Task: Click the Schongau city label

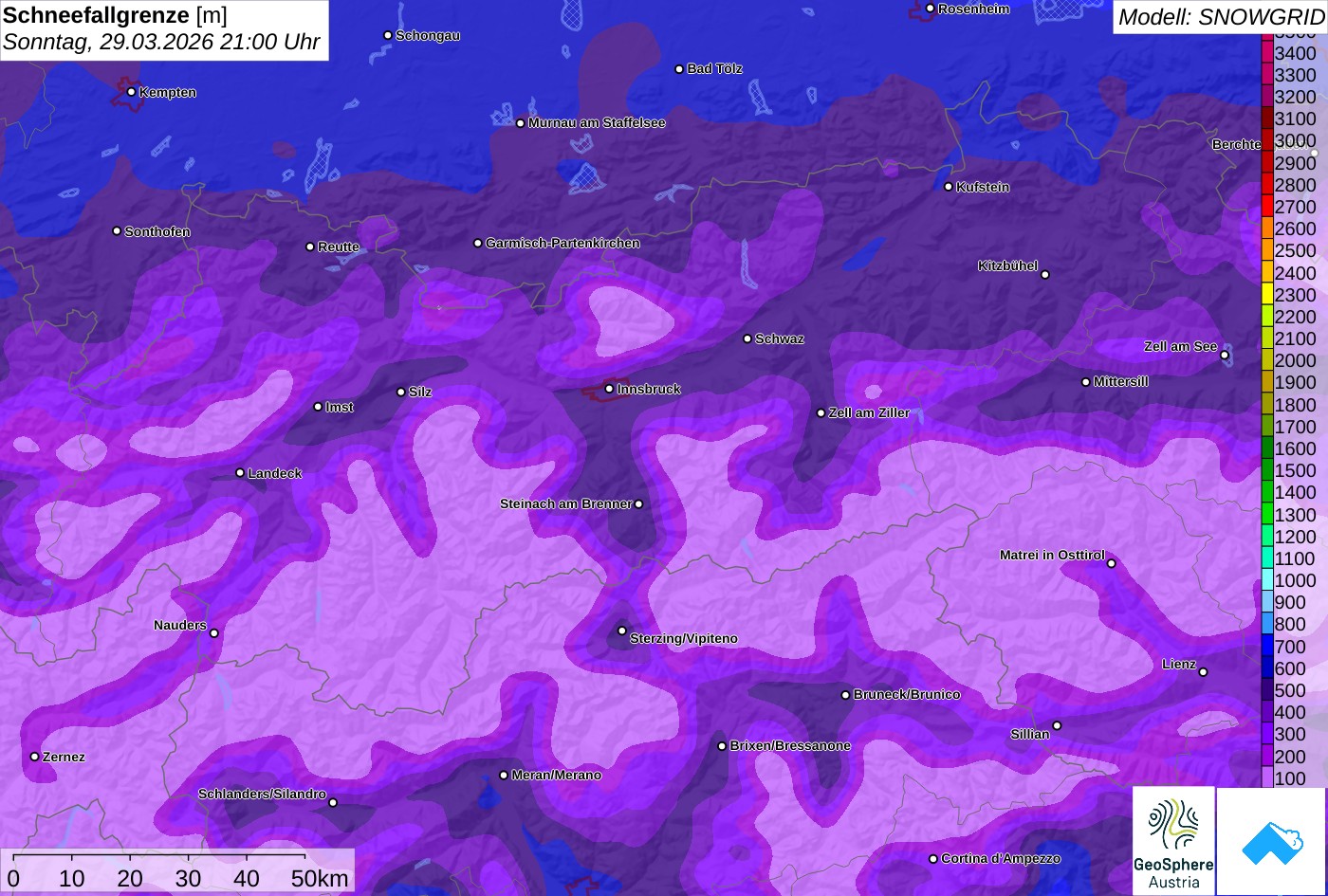Action: 428,35
